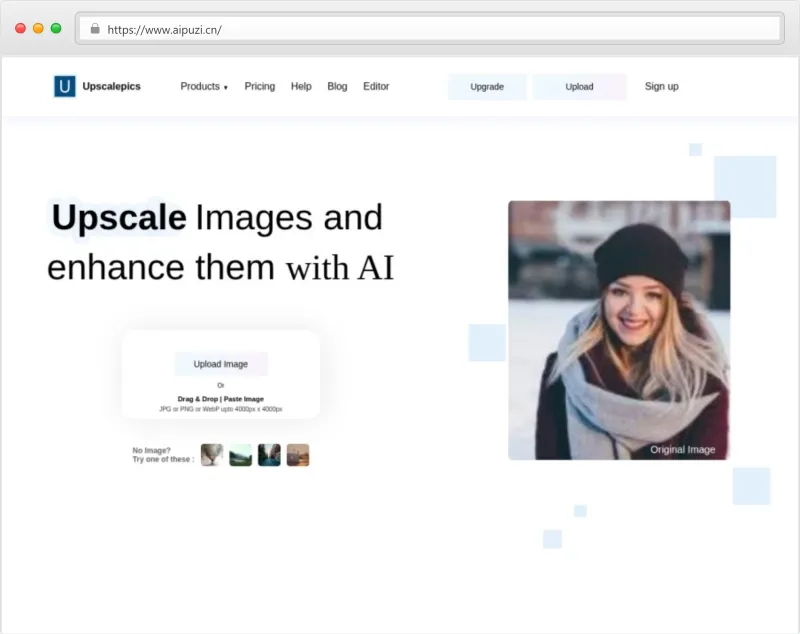Click the Upload Image button

[x=221, y=364]
